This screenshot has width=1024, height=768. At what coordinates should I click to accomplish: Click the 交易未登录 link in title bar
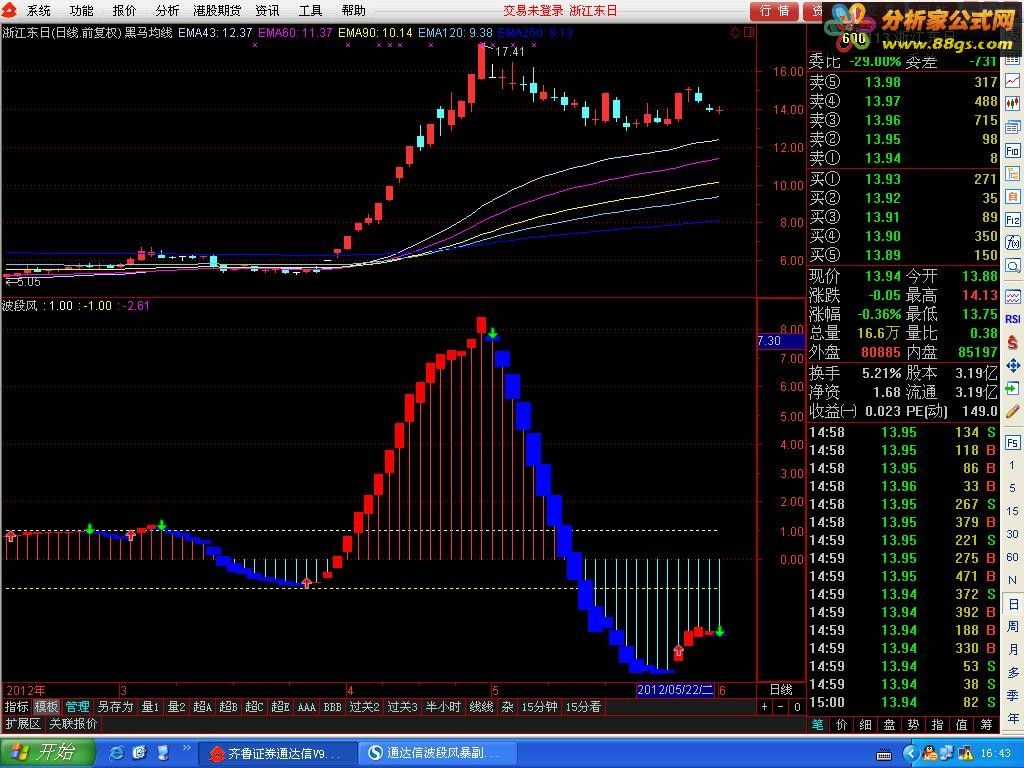[532, 10]
